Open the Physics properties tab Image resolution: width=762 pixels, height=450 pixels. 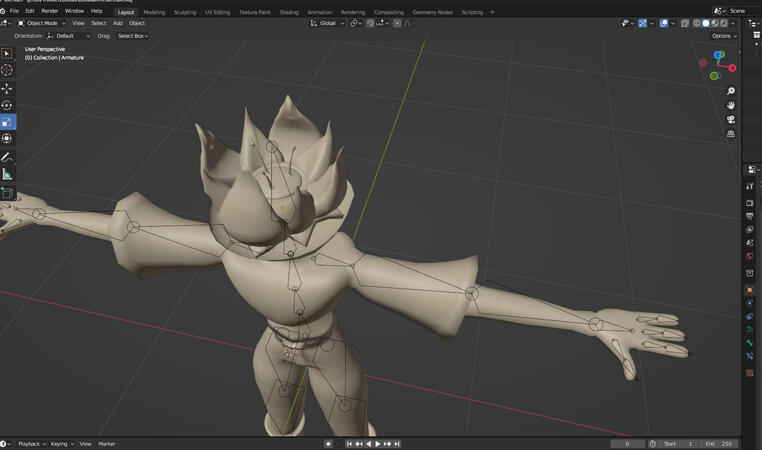(750, 303)
